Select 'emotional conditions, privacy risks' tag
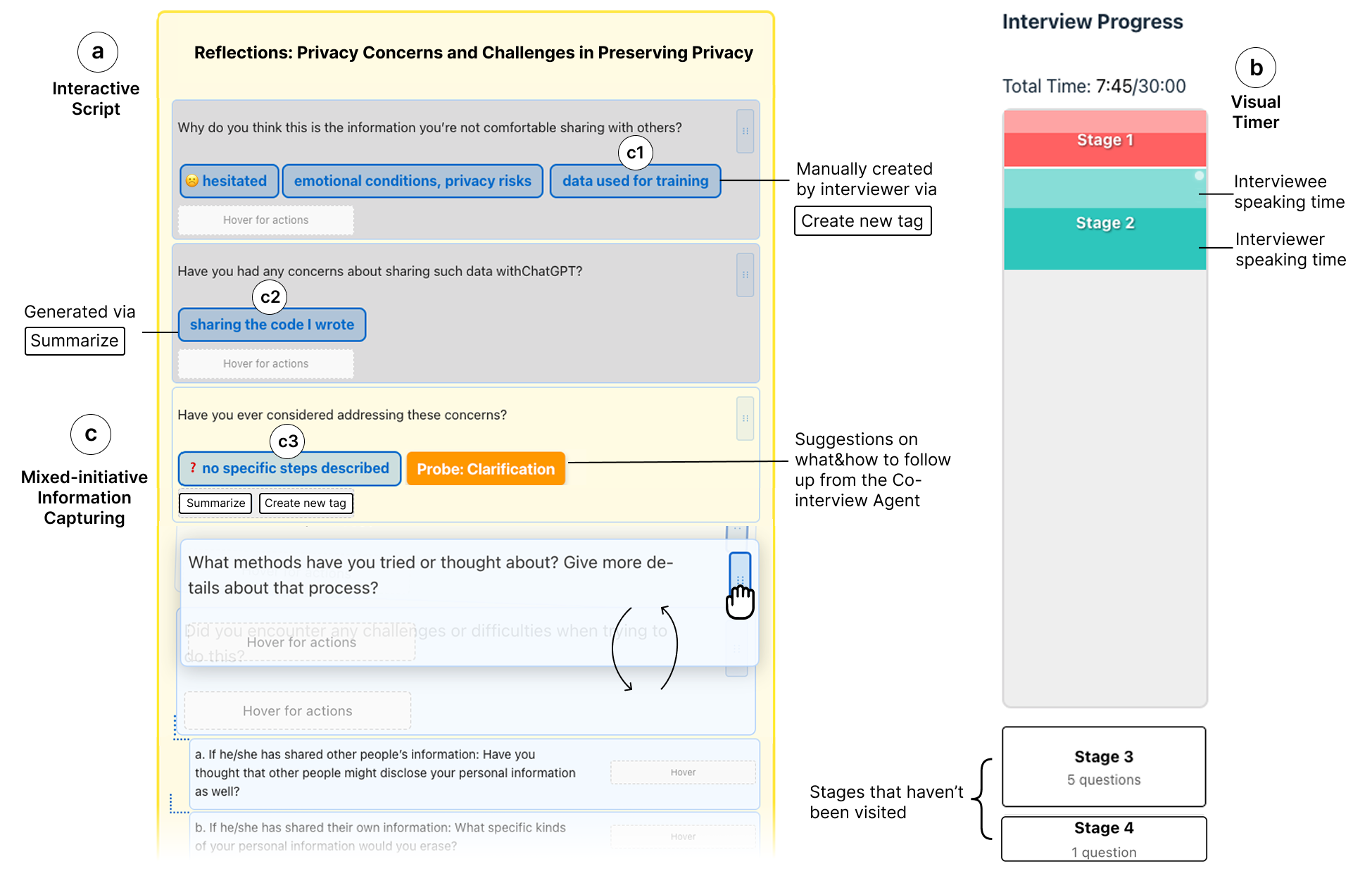 (x=413, y=181)
